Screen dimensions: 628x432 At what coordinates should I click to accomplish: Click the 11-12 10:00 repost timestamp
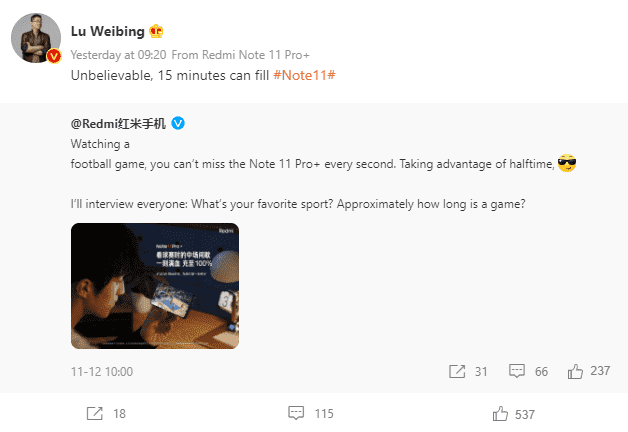(103, 371)
